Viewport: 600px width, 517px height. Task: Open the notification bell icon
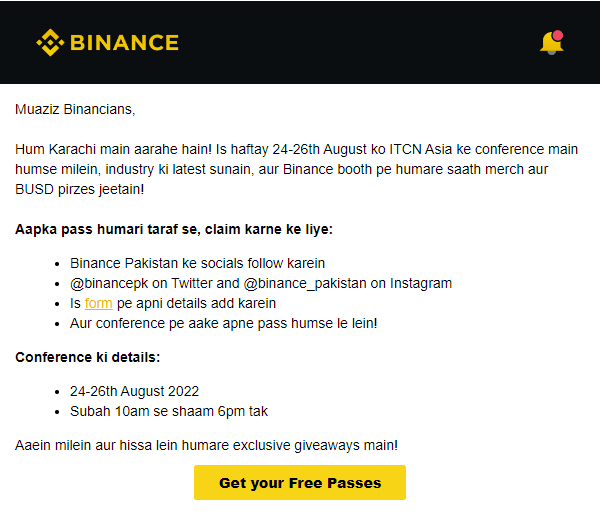[551, 43]
